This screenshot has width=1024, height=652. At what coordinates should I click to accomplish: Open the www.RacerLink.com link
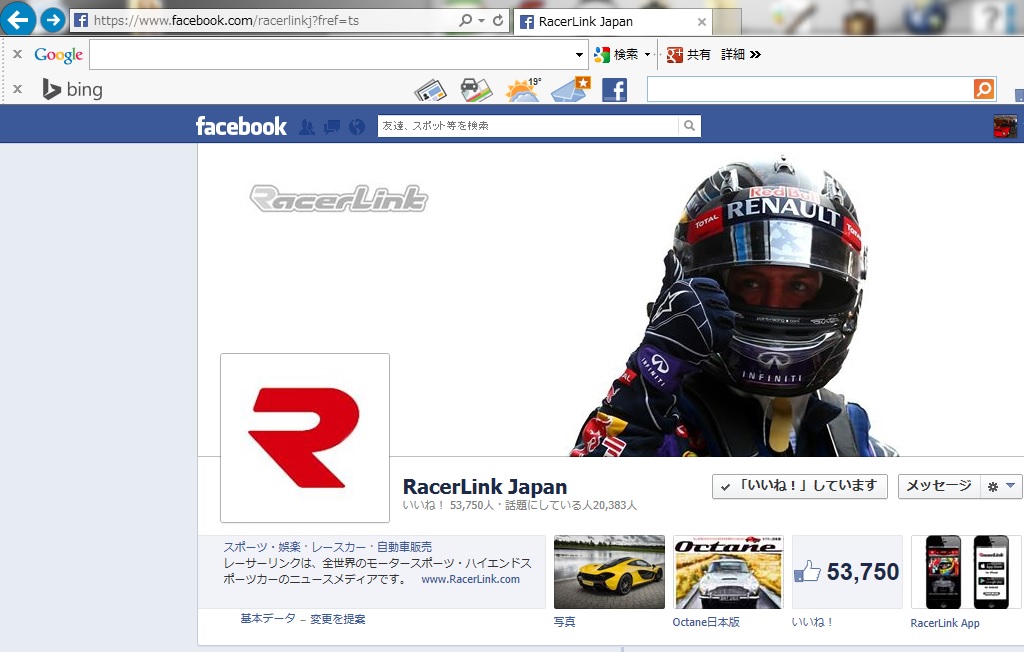pyautogui.click(x=470, y=579)
